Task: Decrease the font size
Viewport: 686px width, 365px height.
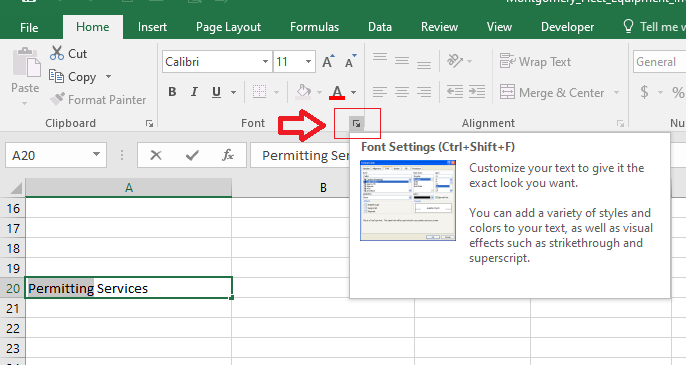Action: (350, 62)
